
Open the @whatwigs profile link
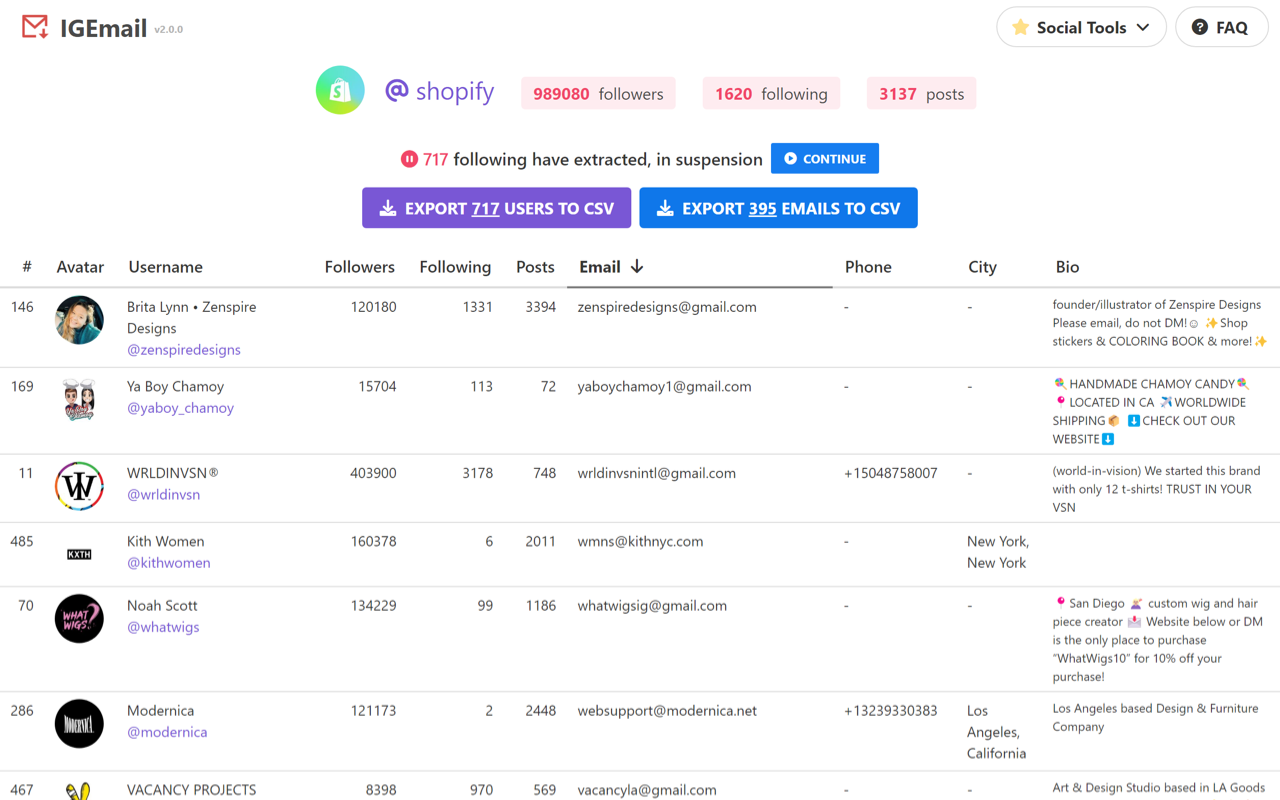click(x=163, y=627)
